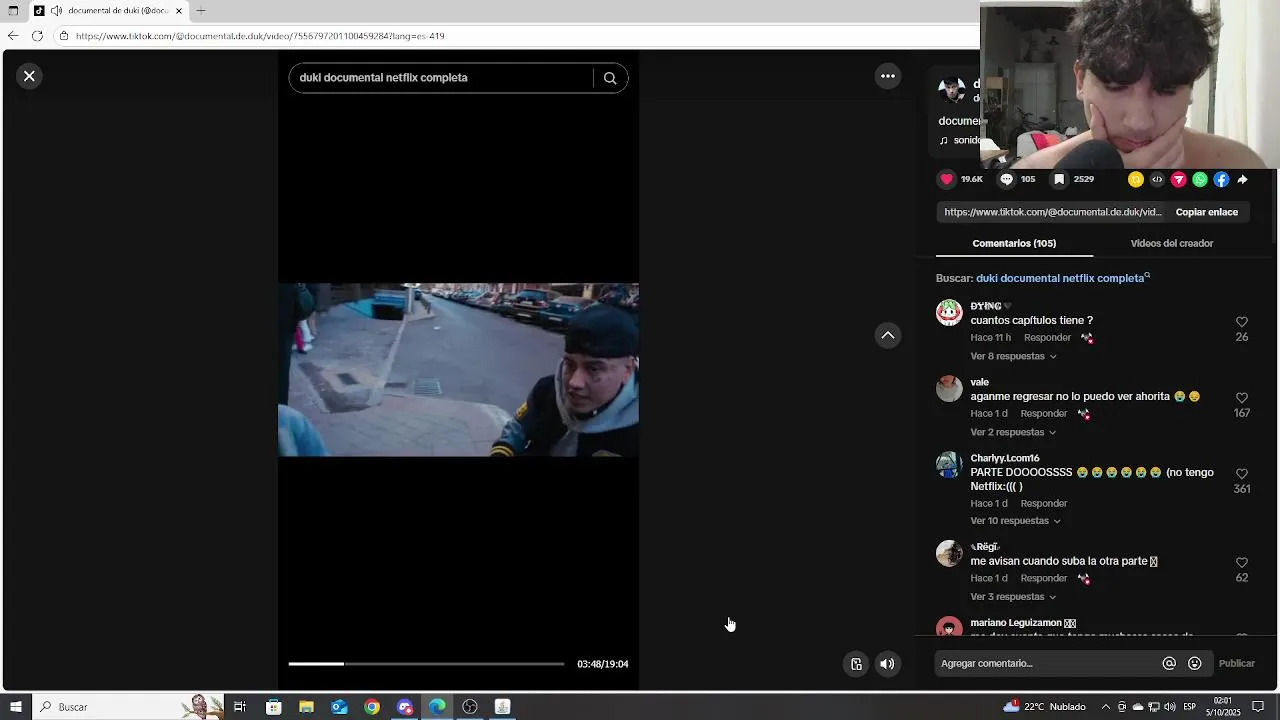Open system volume from tray
The width and height of the screenshot is (1280, 720).
pyautogui.click(x=1170, y=707)
